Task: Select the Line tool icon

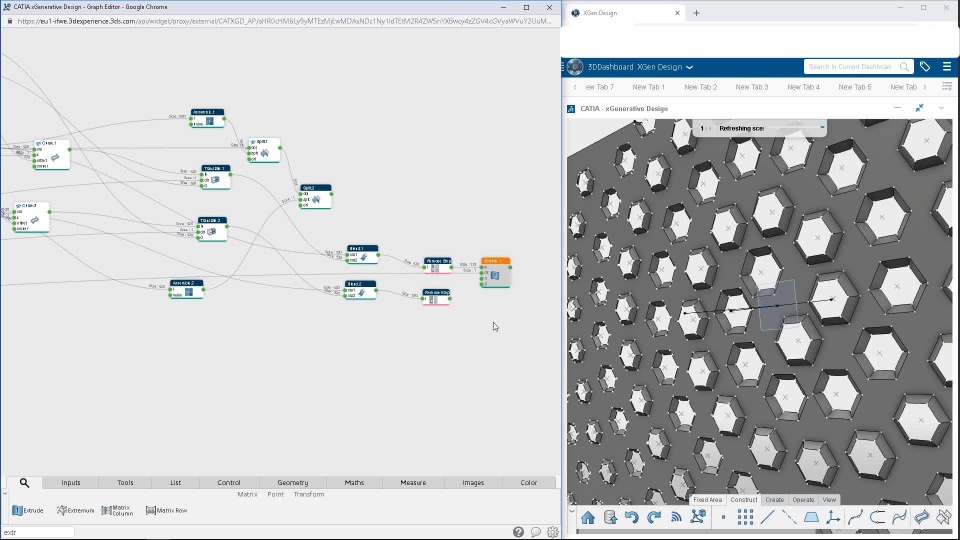Action: 767,517
